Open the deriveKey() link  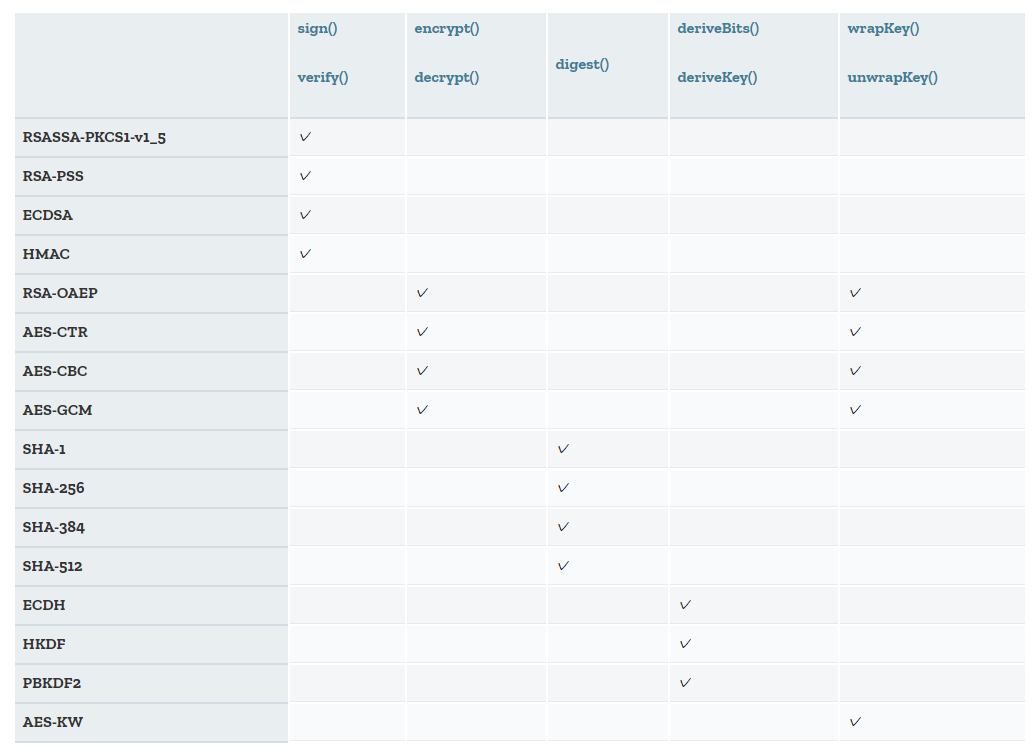pos(717,77)
